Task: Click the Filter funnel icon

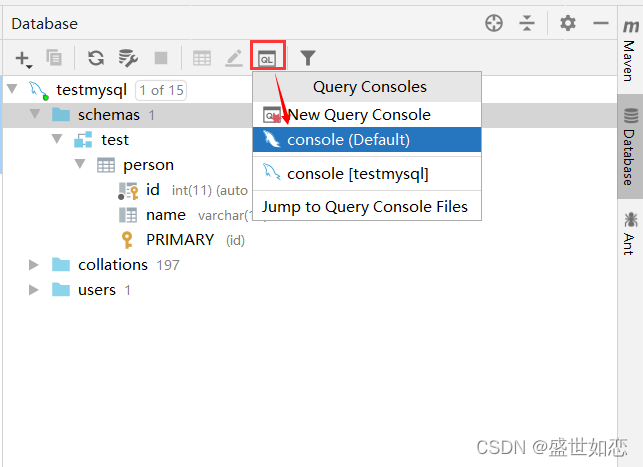Action: point(308,58)
